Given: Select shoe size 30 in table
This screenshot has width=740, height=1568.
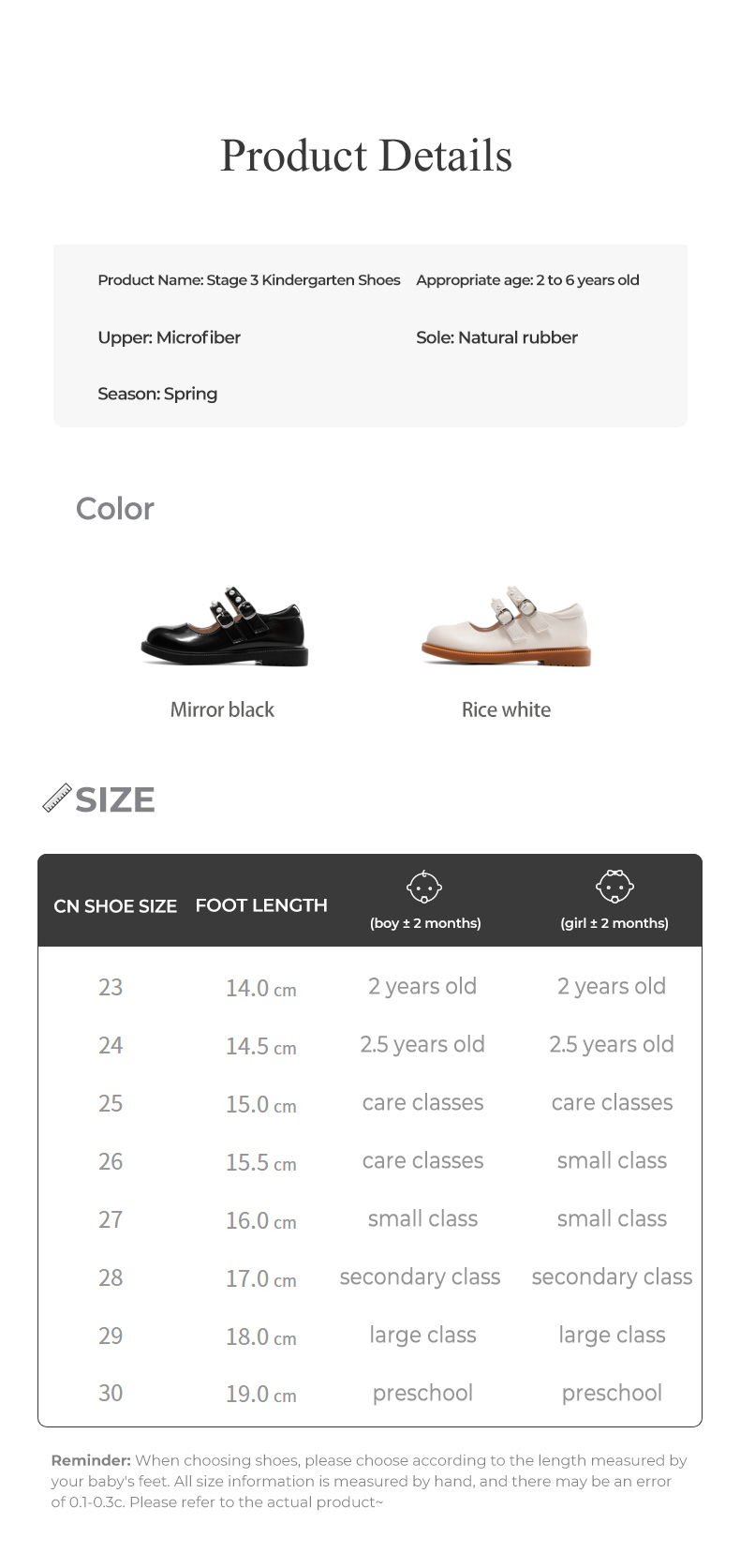Looking at the screenshot, I should [x=111, y=1394].
